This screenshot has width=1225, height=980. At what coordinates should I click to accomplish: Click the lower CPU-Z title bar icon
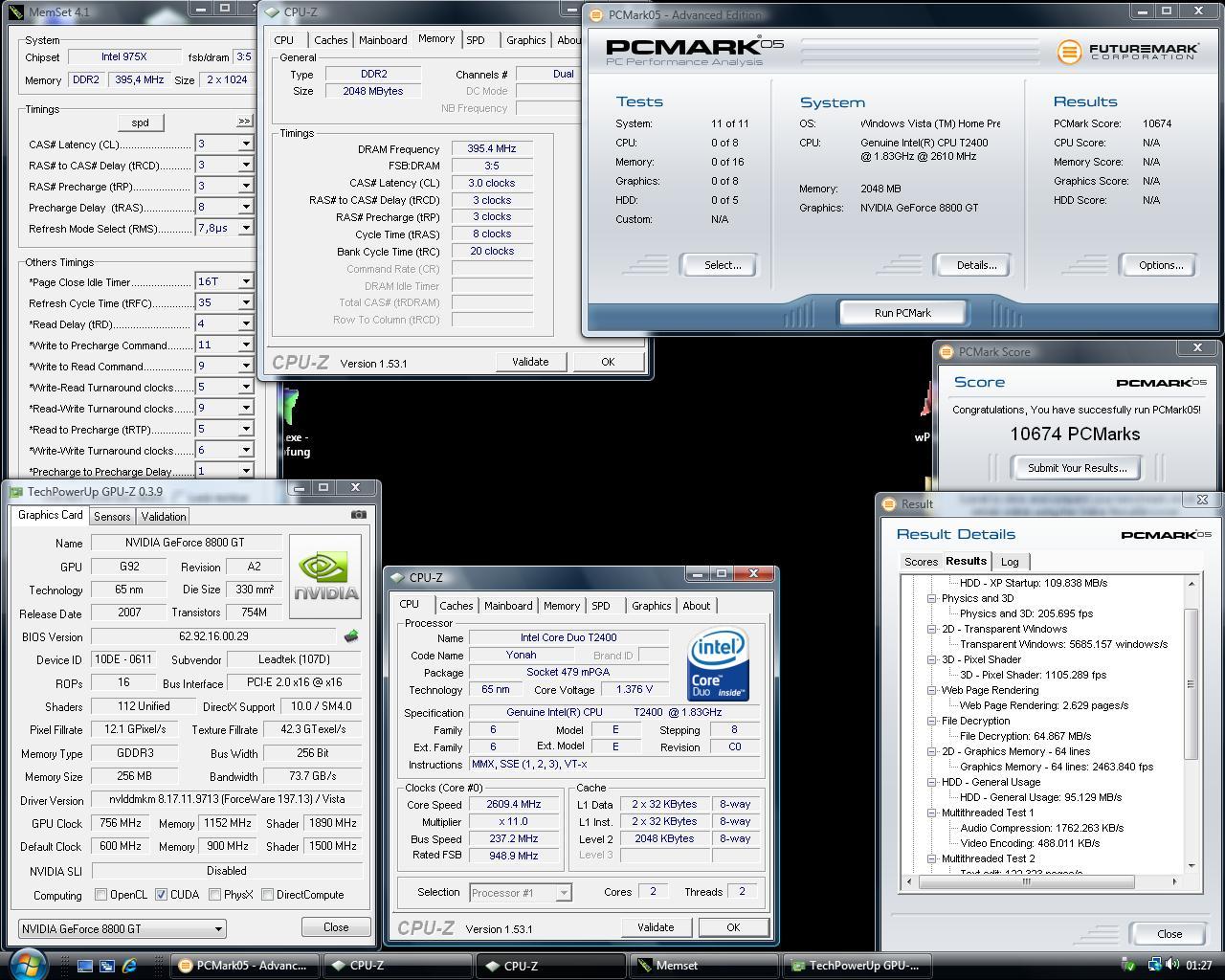point(398,577)
